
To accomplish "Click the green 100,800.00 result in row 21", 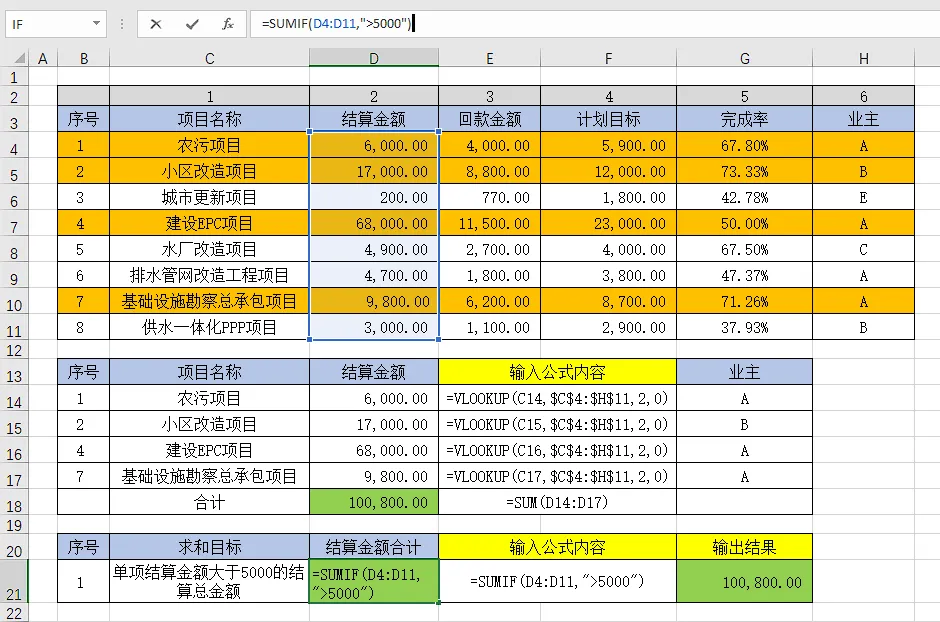I will tap(745, 581).
